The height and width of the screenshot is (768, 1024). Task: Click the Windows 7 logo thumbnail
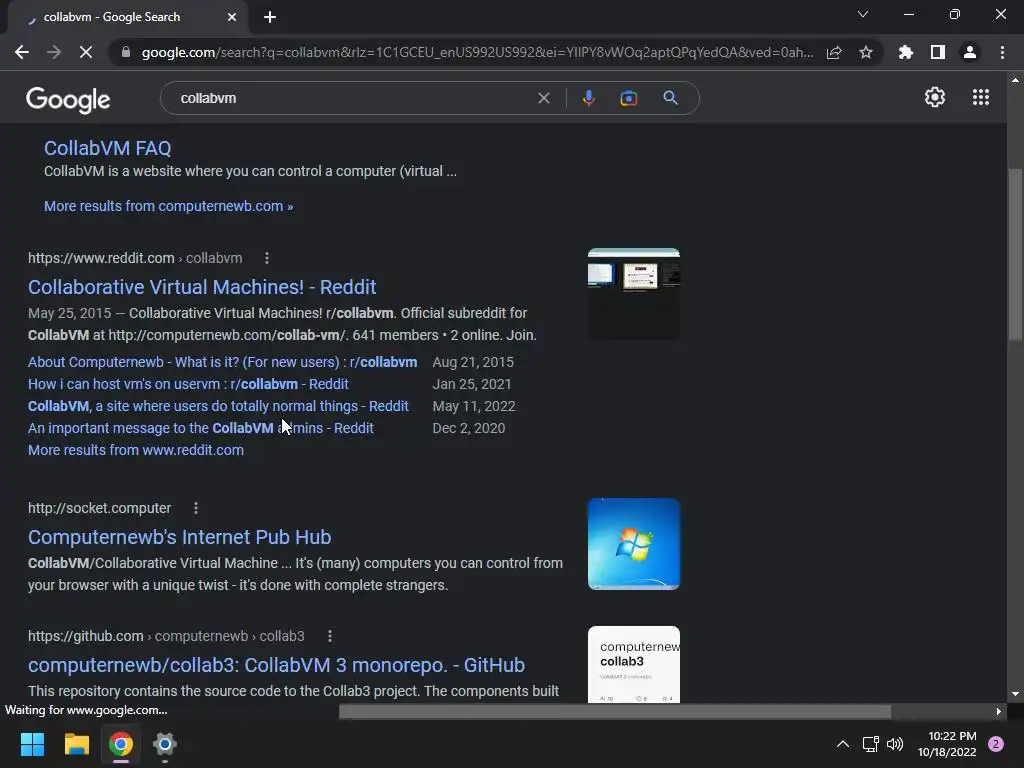(x=633, y=544)
